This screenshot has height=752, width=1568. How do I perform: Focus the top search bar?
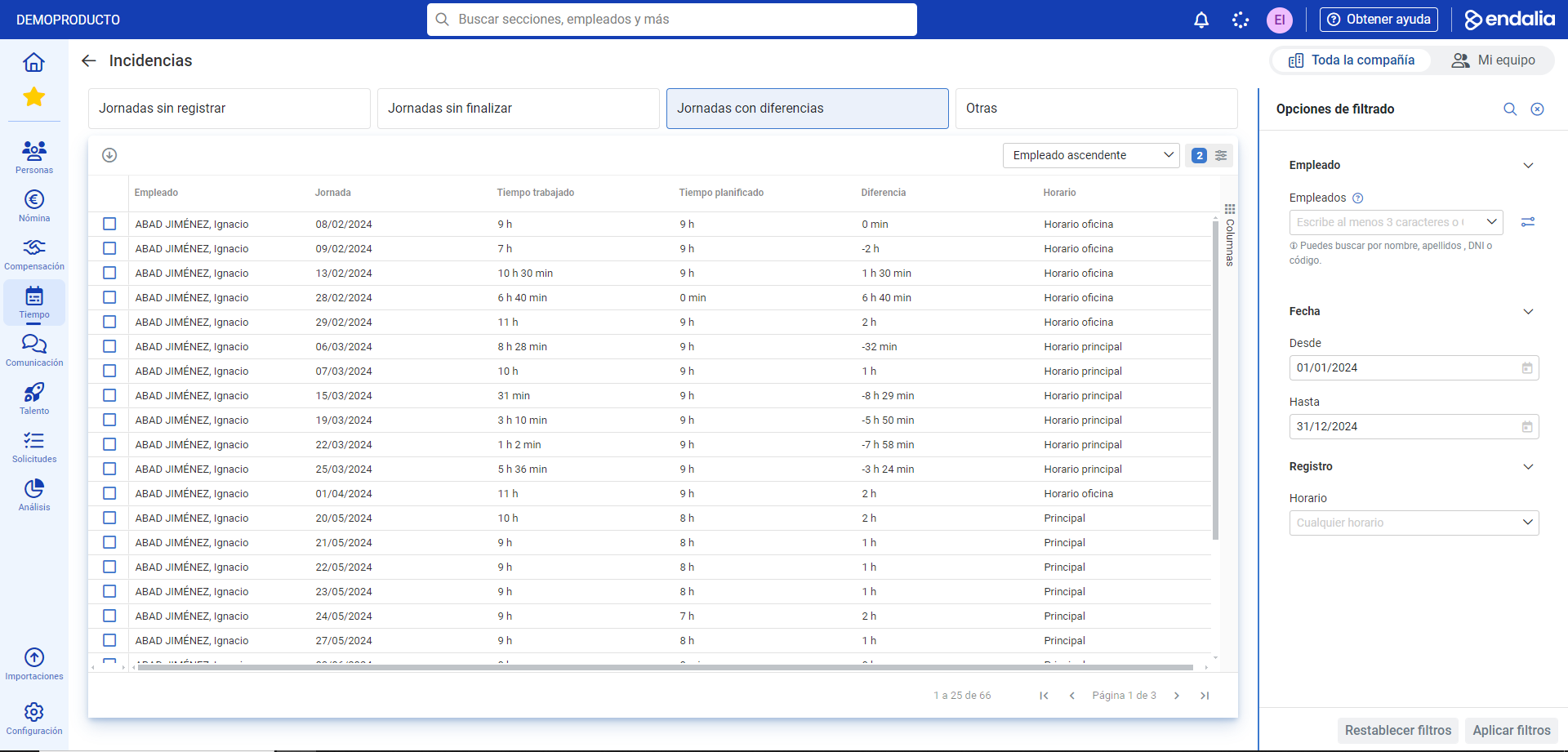[671, 20]
